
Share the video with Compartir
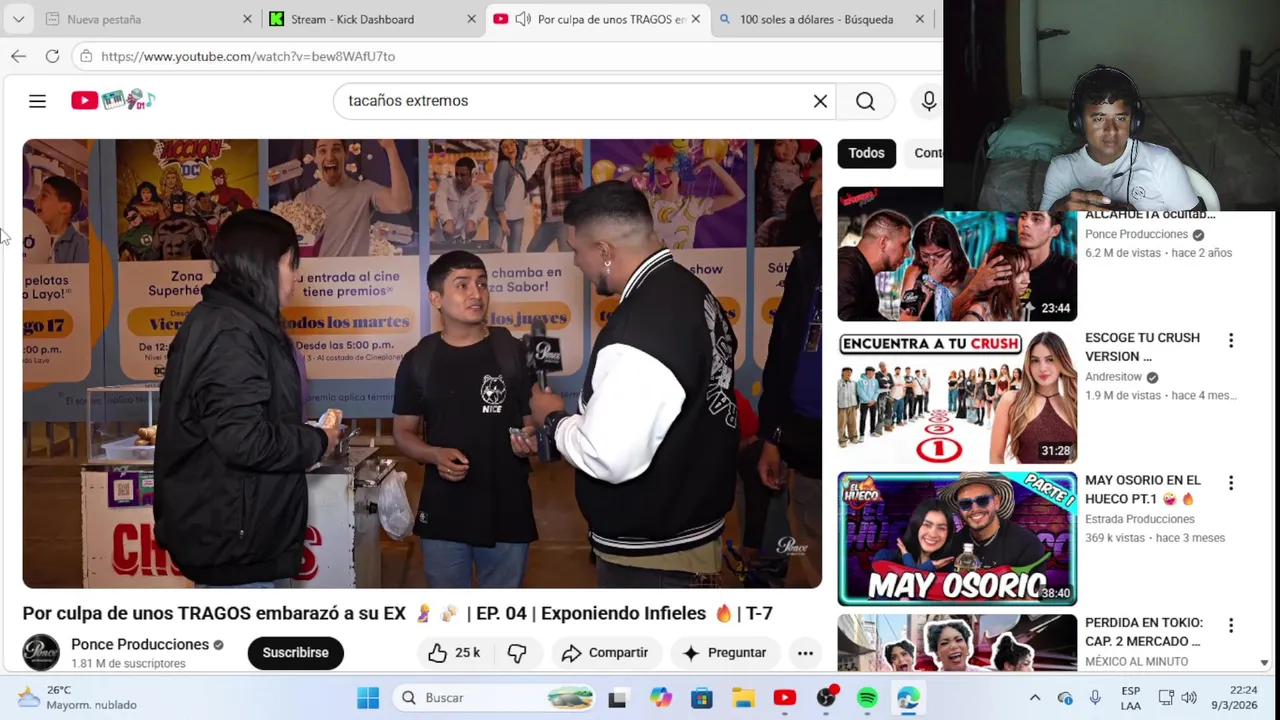(605, 653)
